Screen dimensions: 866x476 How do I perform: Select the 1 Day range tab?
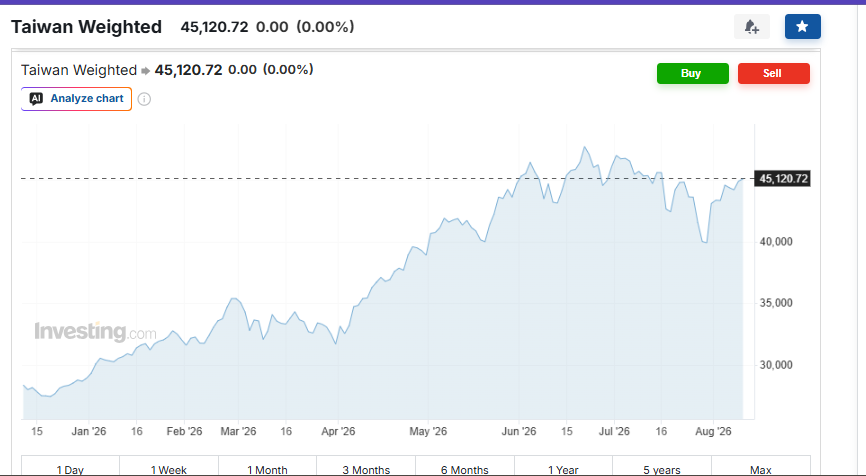[70, 466]
